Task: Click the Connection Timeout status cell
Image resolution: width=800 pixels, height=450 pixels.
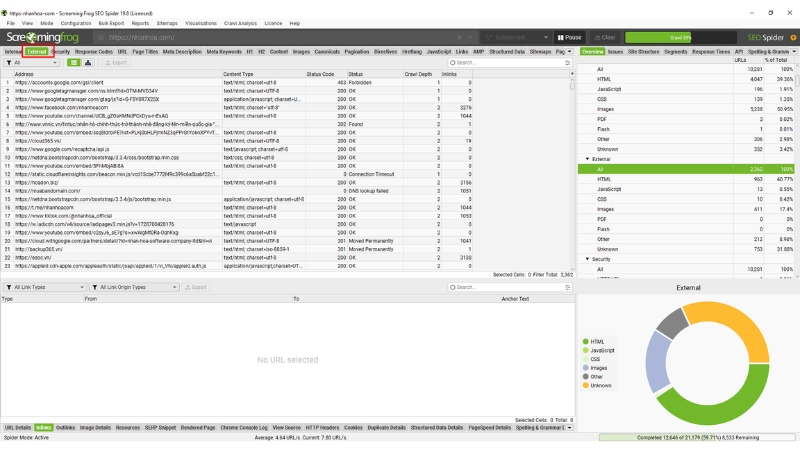Action: pos(375,174)
